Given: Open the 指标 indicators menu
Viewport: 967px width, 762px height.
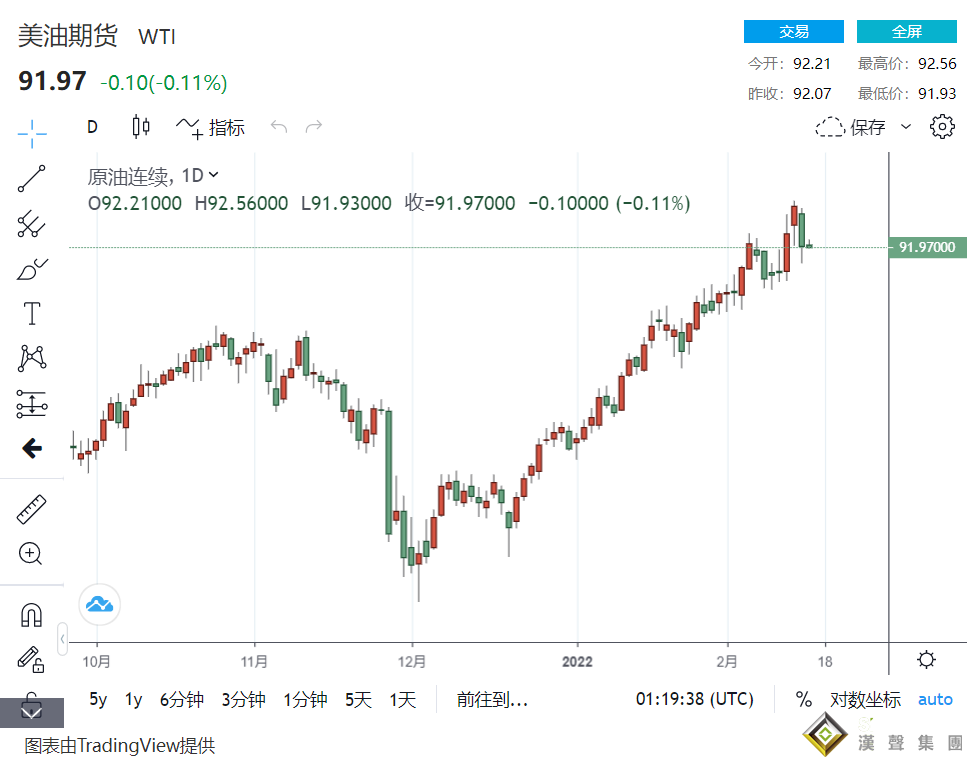Looking at the screenshot, I should [211, 127].
